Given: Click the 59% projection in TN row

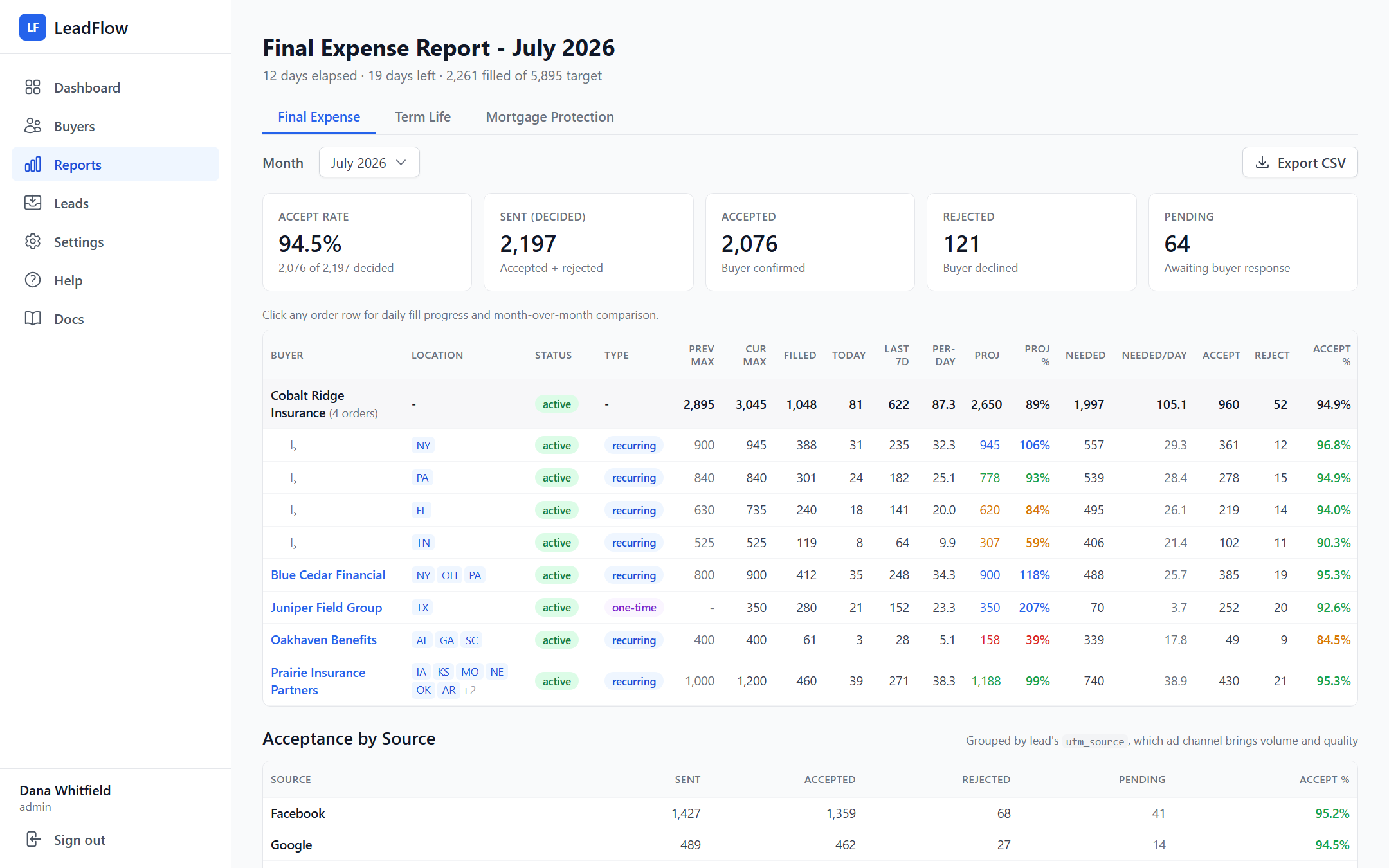Looking at the screenshot, I should (x=1037, y=543).
